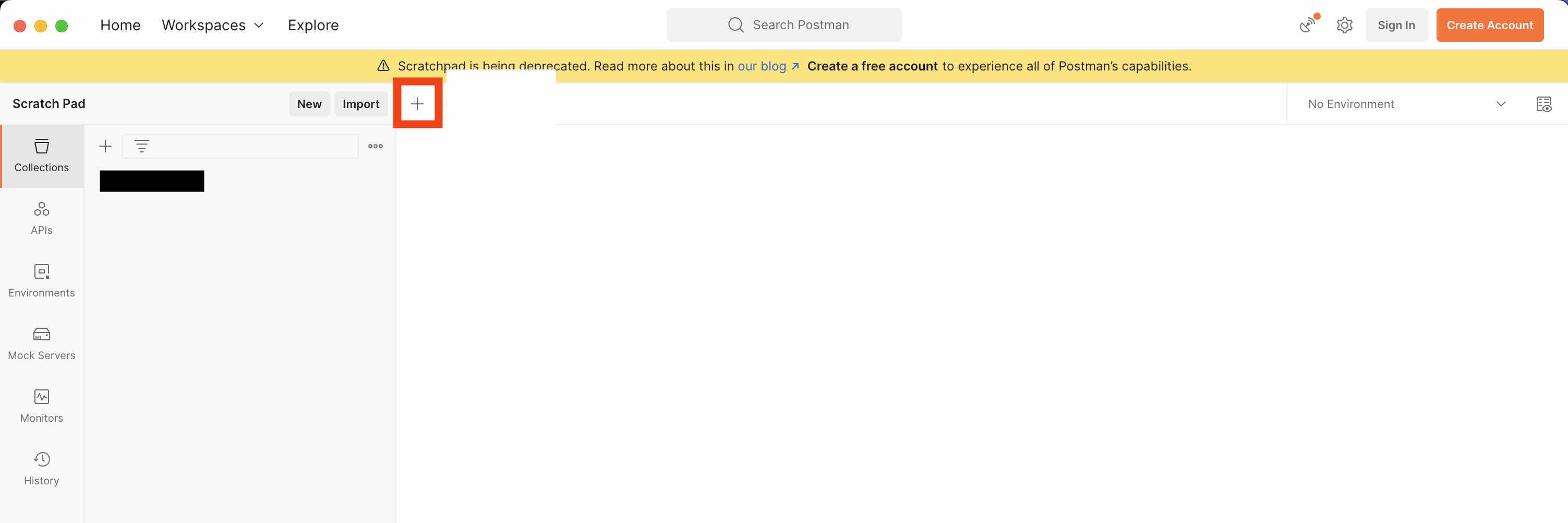
Task: Expand the No Environment dropdown
Action: (1406, 104)
